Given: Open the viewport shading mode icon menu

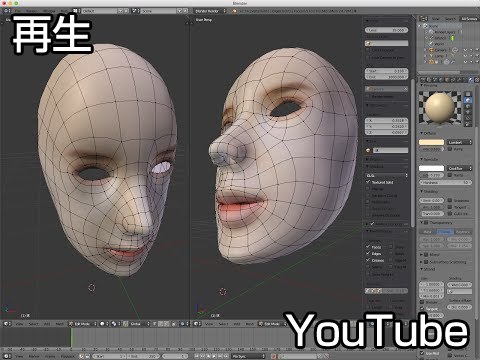Looking at the screenshot, I should 102,324.
